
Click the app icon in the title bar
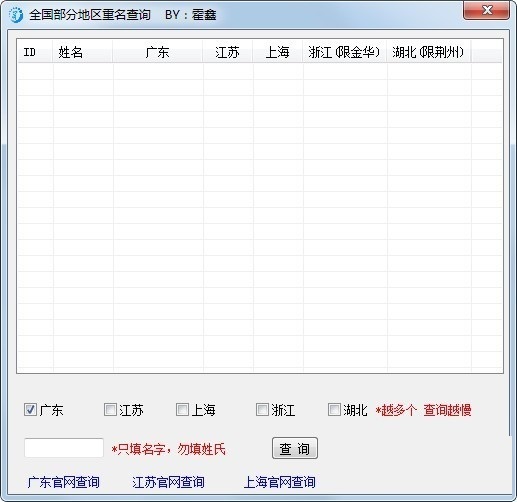[x=16, y=15]
